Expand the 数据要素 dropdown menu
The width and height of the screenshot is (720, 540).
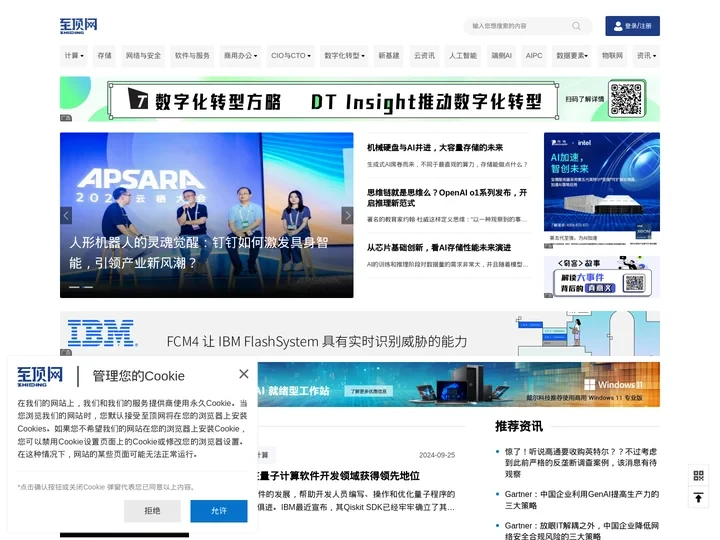572,56
